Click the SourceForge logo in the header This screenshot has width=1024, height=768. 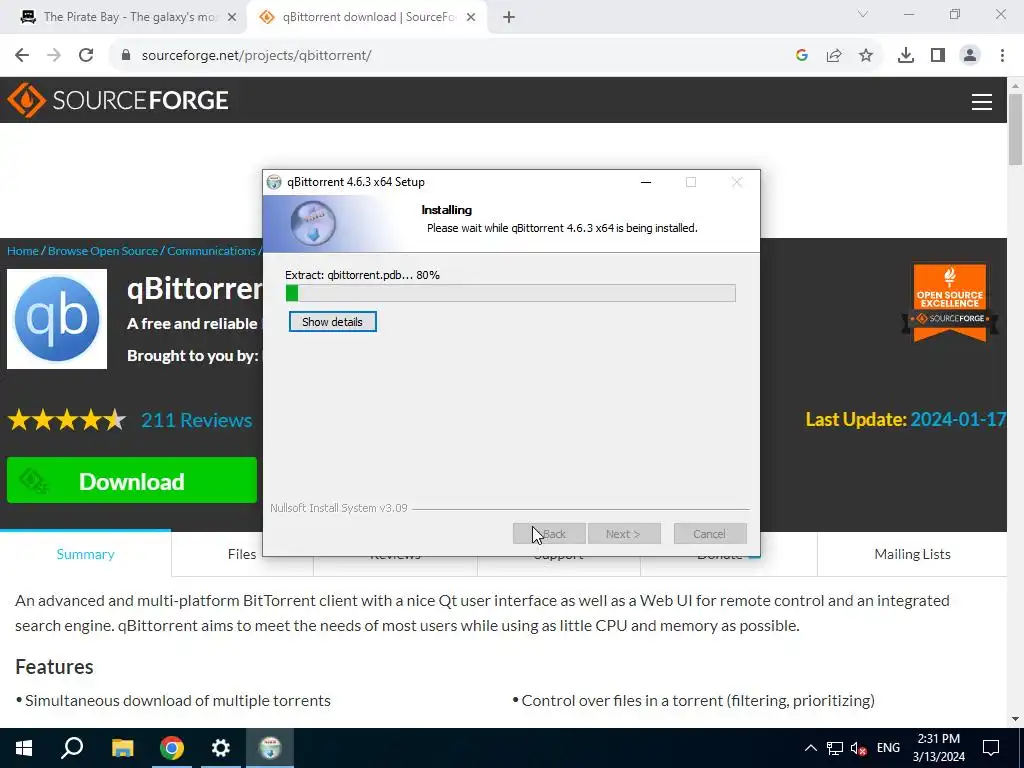[x=118, y=100]
